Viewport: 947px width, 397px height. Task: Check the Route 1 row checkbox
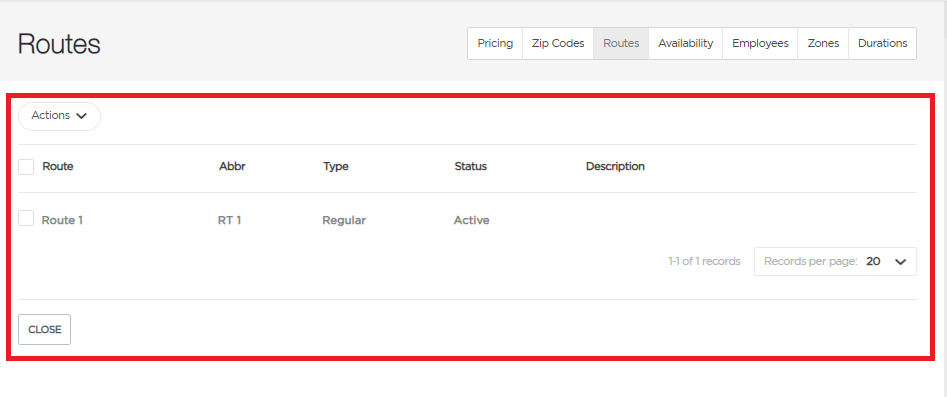click(26, 218)
